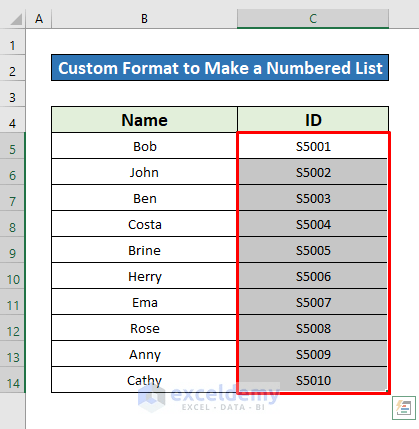Viewport: 419px width, 429px height.
Task: Select column B header
Action: (144, 19)
